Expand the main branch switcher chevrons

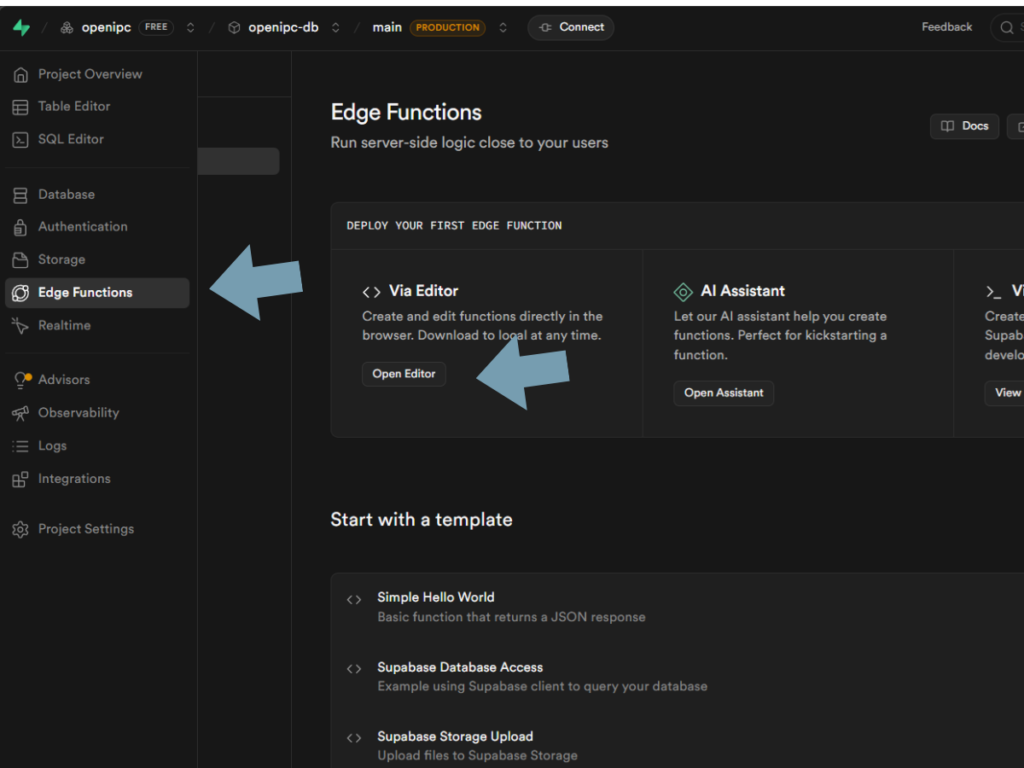(x=503, y=27)
